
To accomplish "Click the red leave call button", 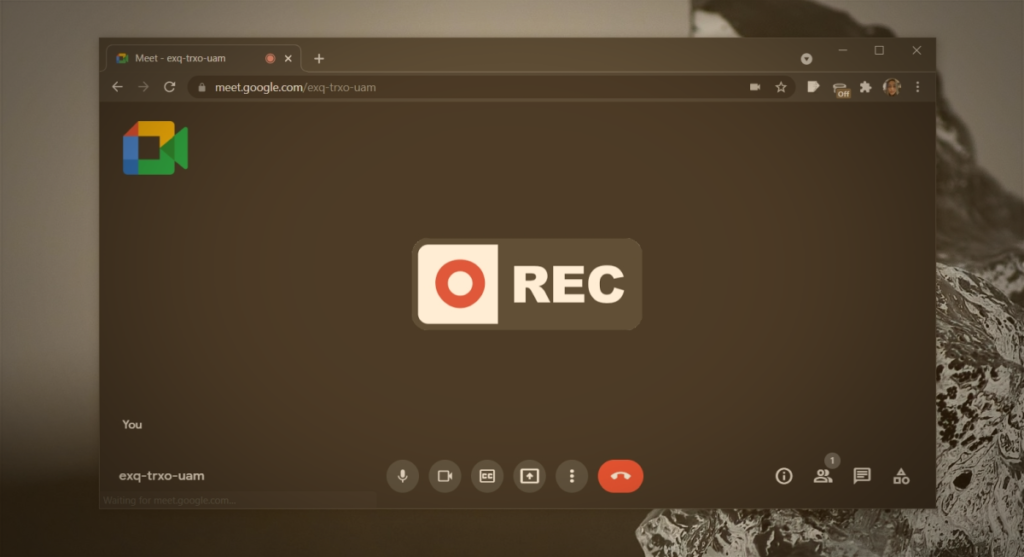I will [620, 476].
